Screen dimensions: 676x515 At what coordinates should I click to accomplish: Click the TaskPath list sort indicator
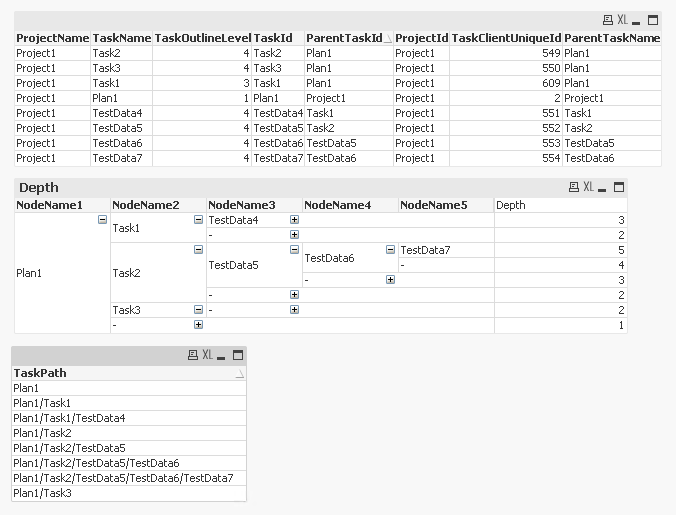click(239, 374)
